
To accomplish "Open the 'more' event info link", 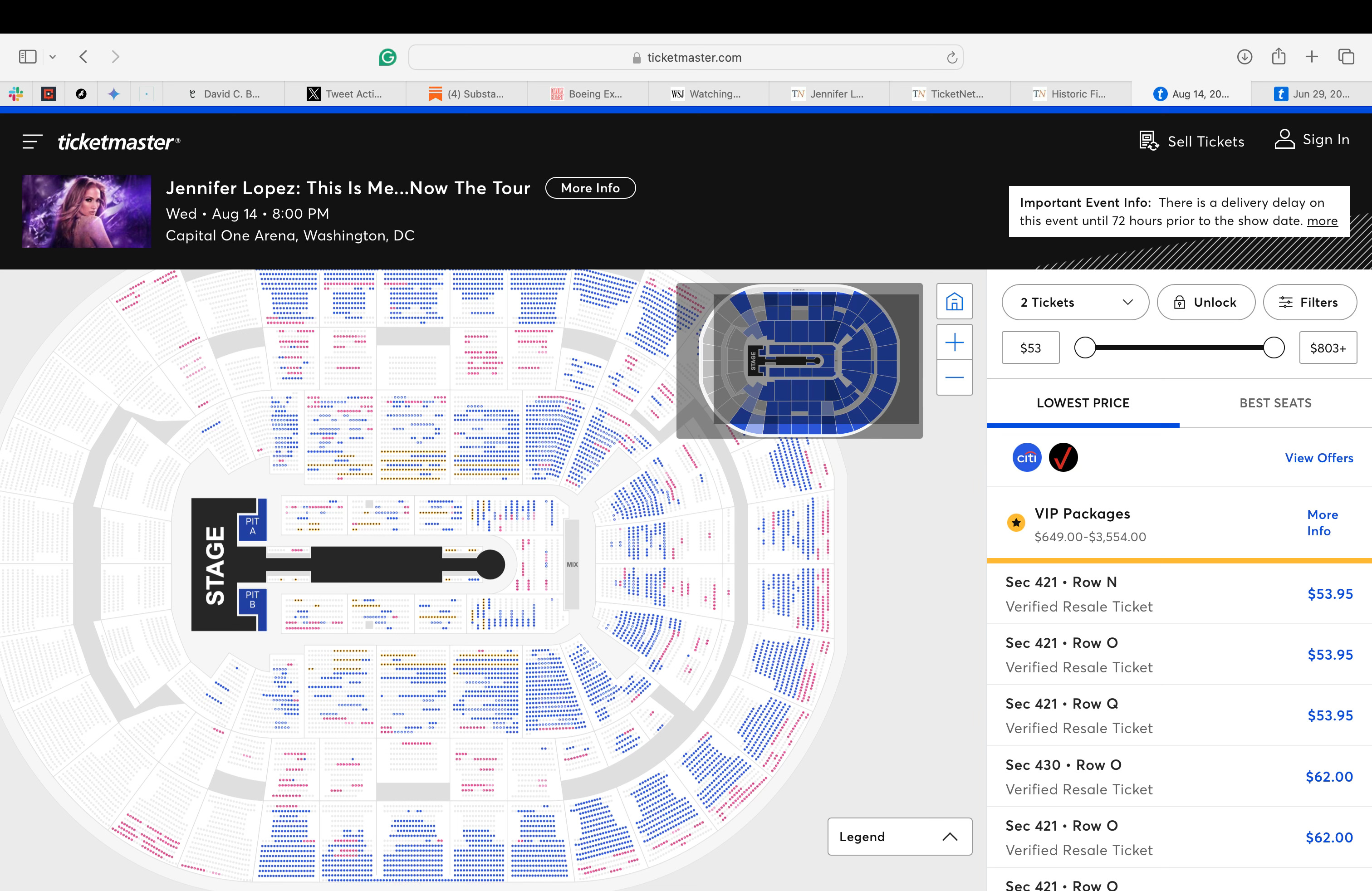I will click(x=1323, y=221).
